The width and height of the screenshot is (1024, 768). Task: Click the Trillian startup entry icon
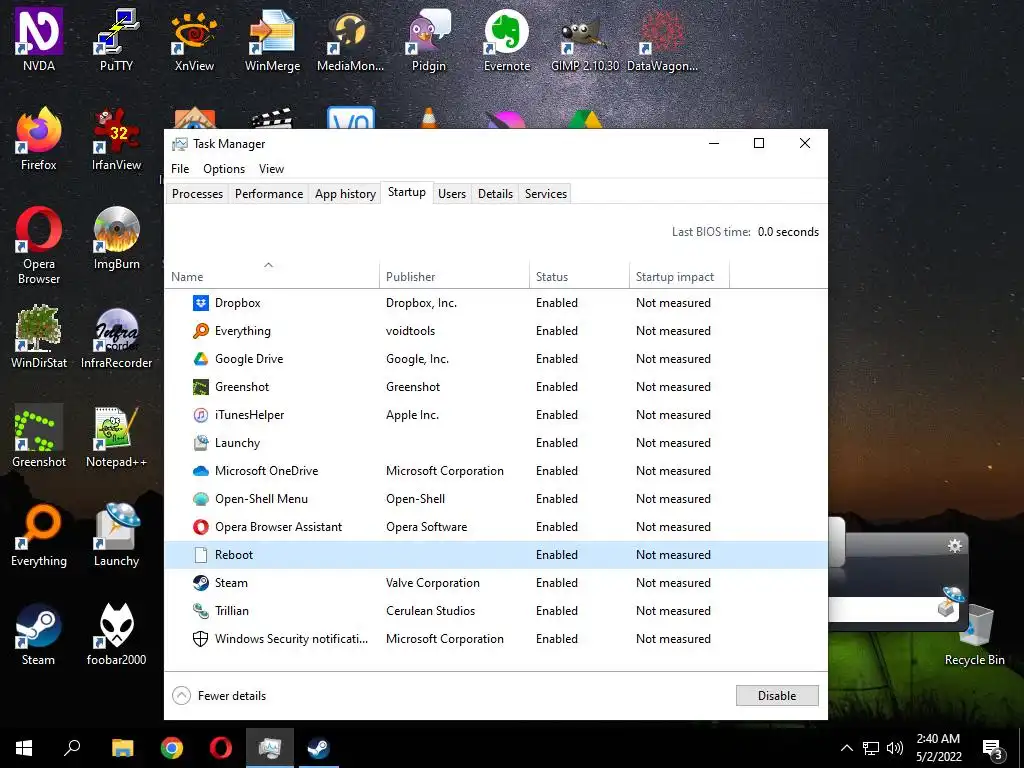tap(200, 611)
